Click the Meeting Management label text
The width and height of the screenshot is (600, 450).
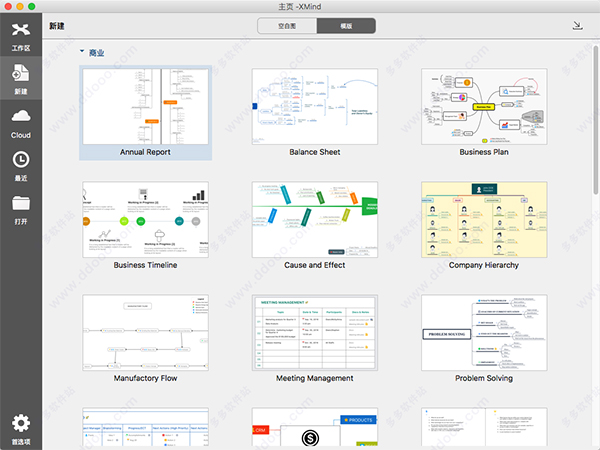[315, 378]
